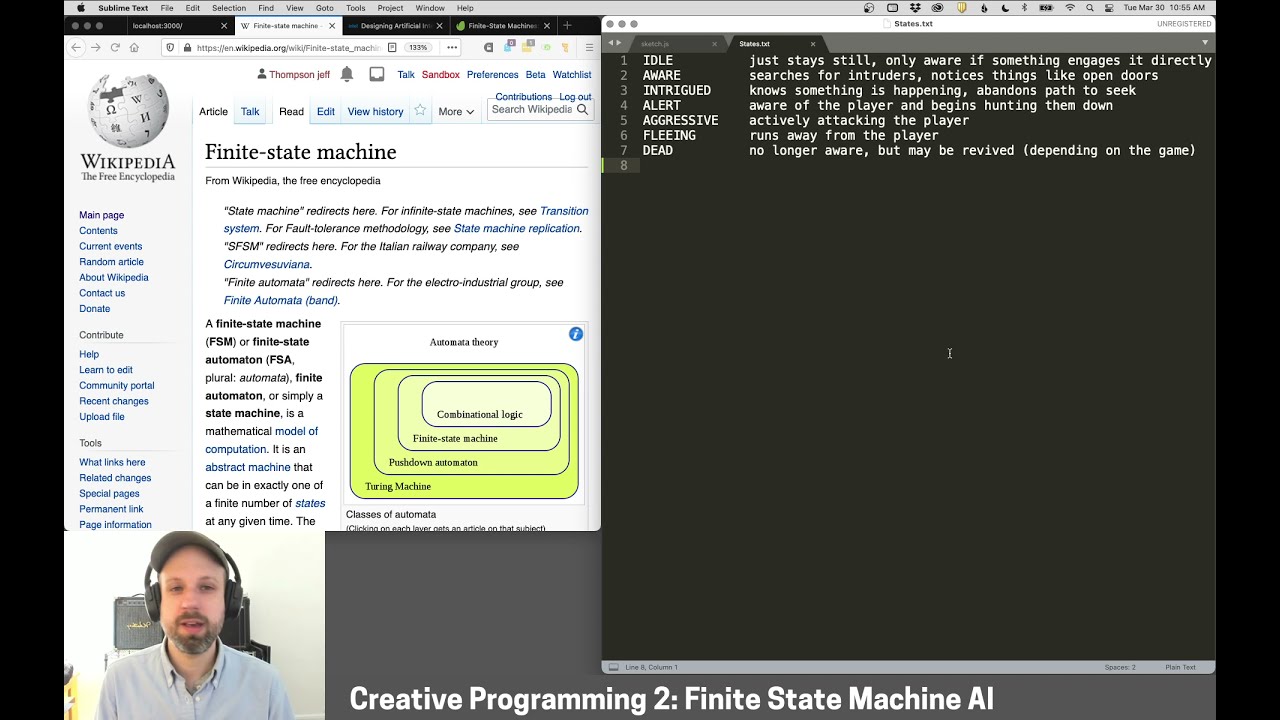Open the Main page sidebar link

pyautogui.click(x=101, y=215)
